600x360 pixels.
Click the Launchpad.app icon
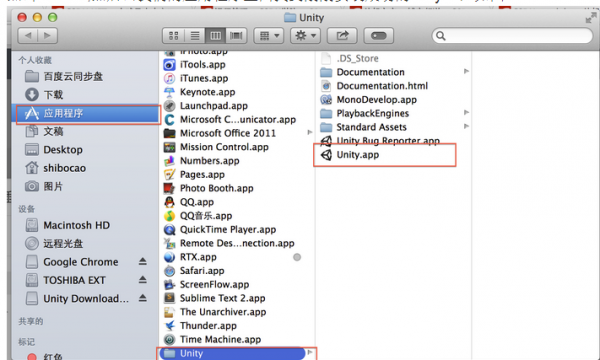click(x=169, y=106)
